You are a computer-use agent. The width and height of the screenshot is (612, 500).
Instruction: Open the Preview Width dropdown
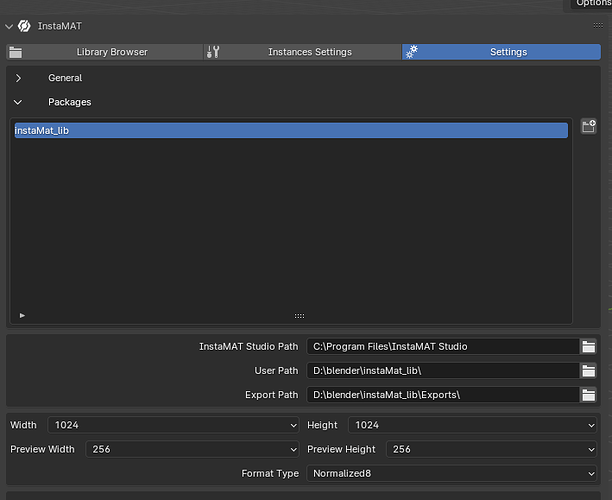click(193, 449)
